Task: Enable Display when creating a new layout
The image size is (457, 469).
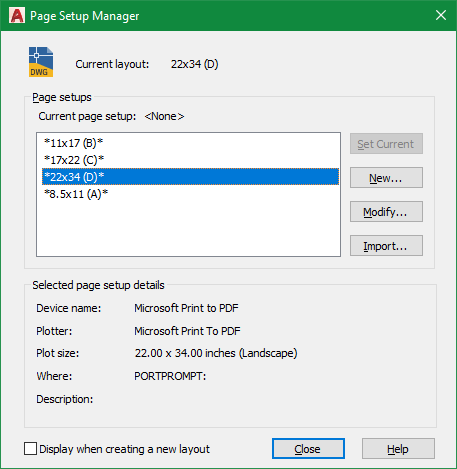Action: coord(30,448)
